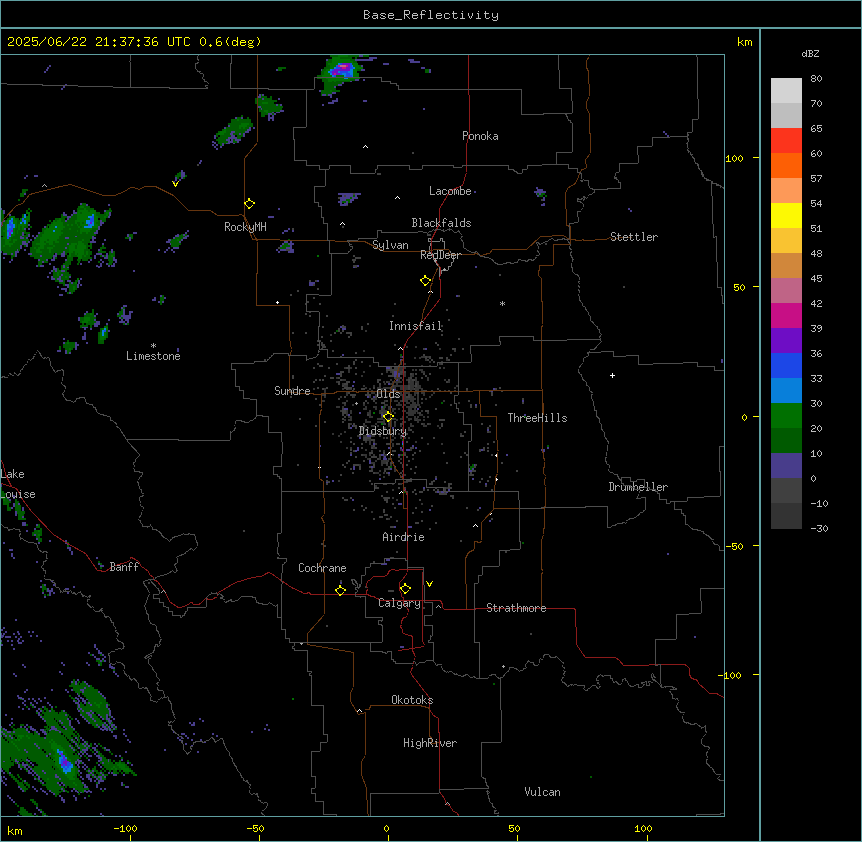Select the ThreeHills town label

pyautogui.click(x=537, y=418)
